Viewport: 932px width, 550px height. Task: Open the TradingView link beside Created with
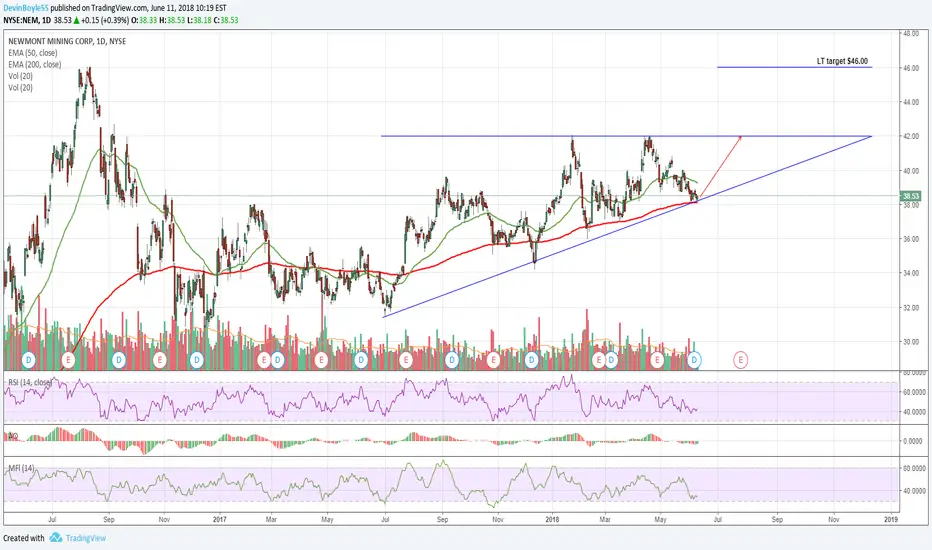[x=86, y=538]
